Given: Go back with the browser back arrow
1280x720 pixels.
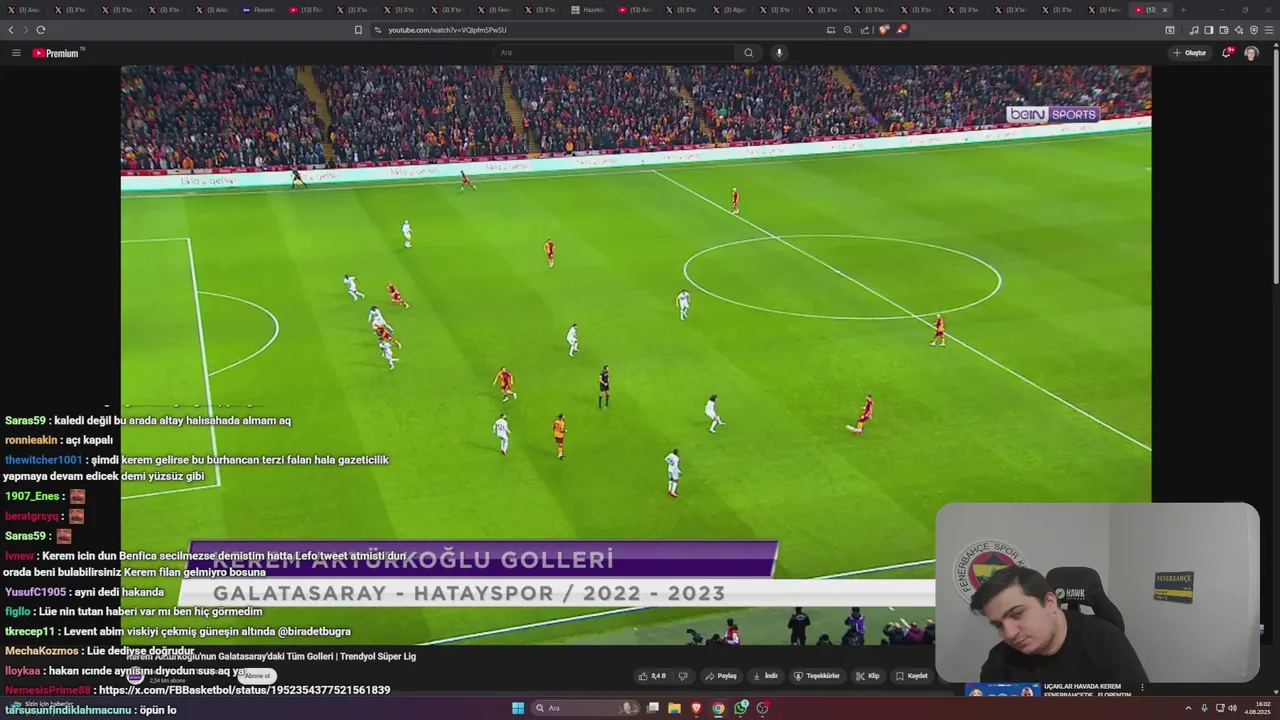Looking at the screenshot, I should coord(11,30).
